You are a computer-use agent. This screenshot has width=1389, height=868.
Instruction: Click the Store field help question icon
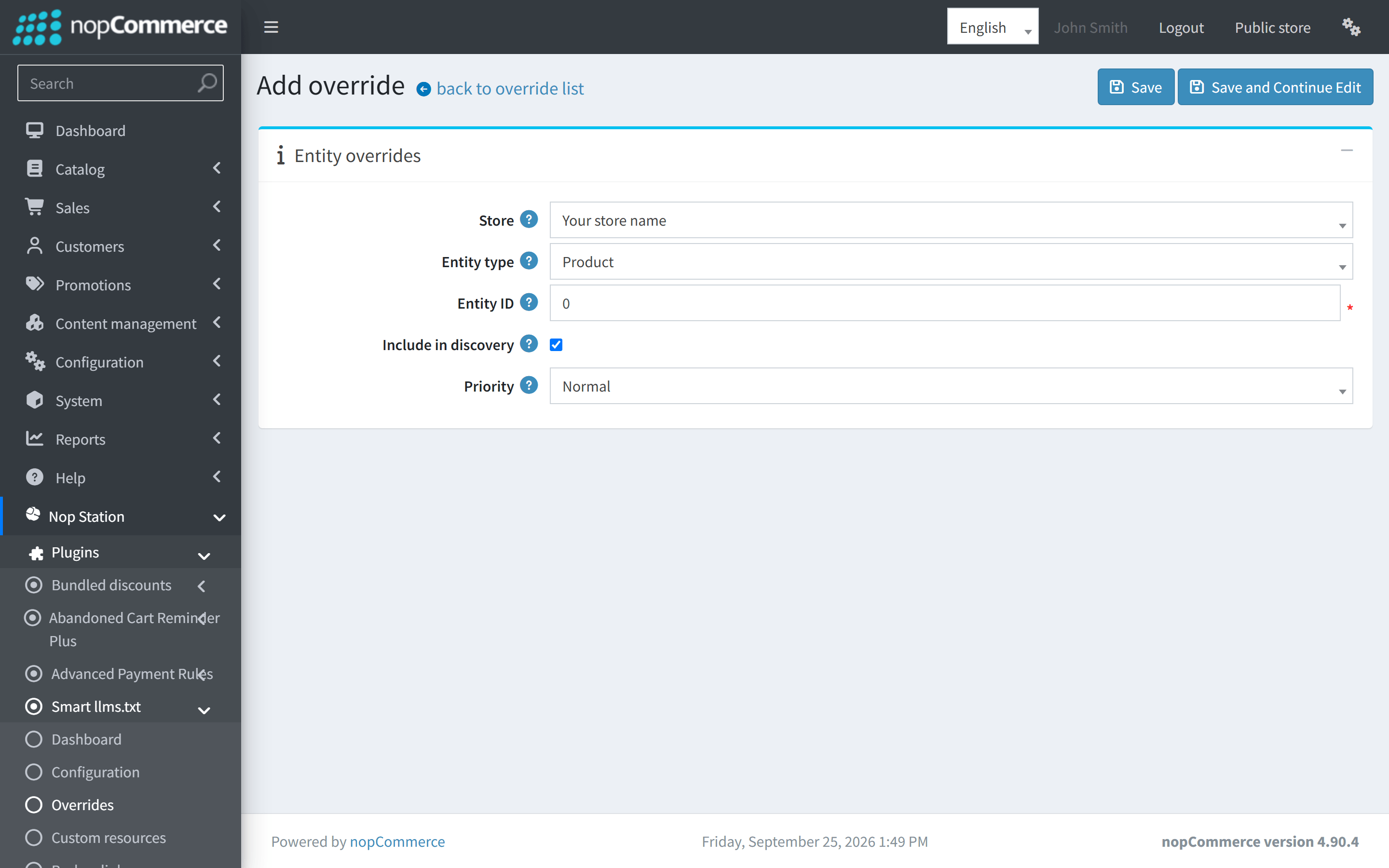[529, 219]
